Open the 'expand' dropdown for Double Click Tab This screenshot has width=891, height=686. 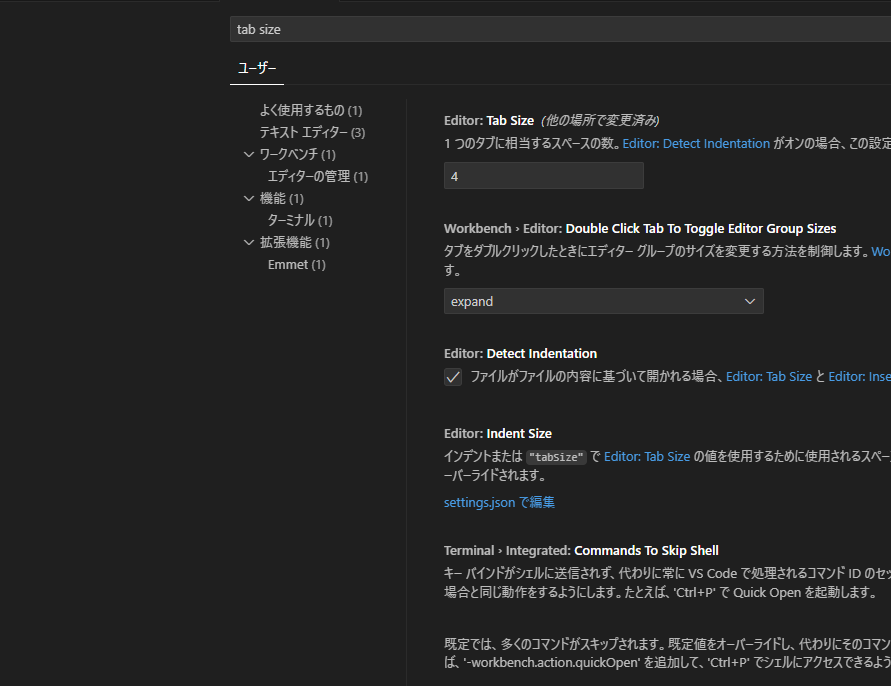coord(603,301)
